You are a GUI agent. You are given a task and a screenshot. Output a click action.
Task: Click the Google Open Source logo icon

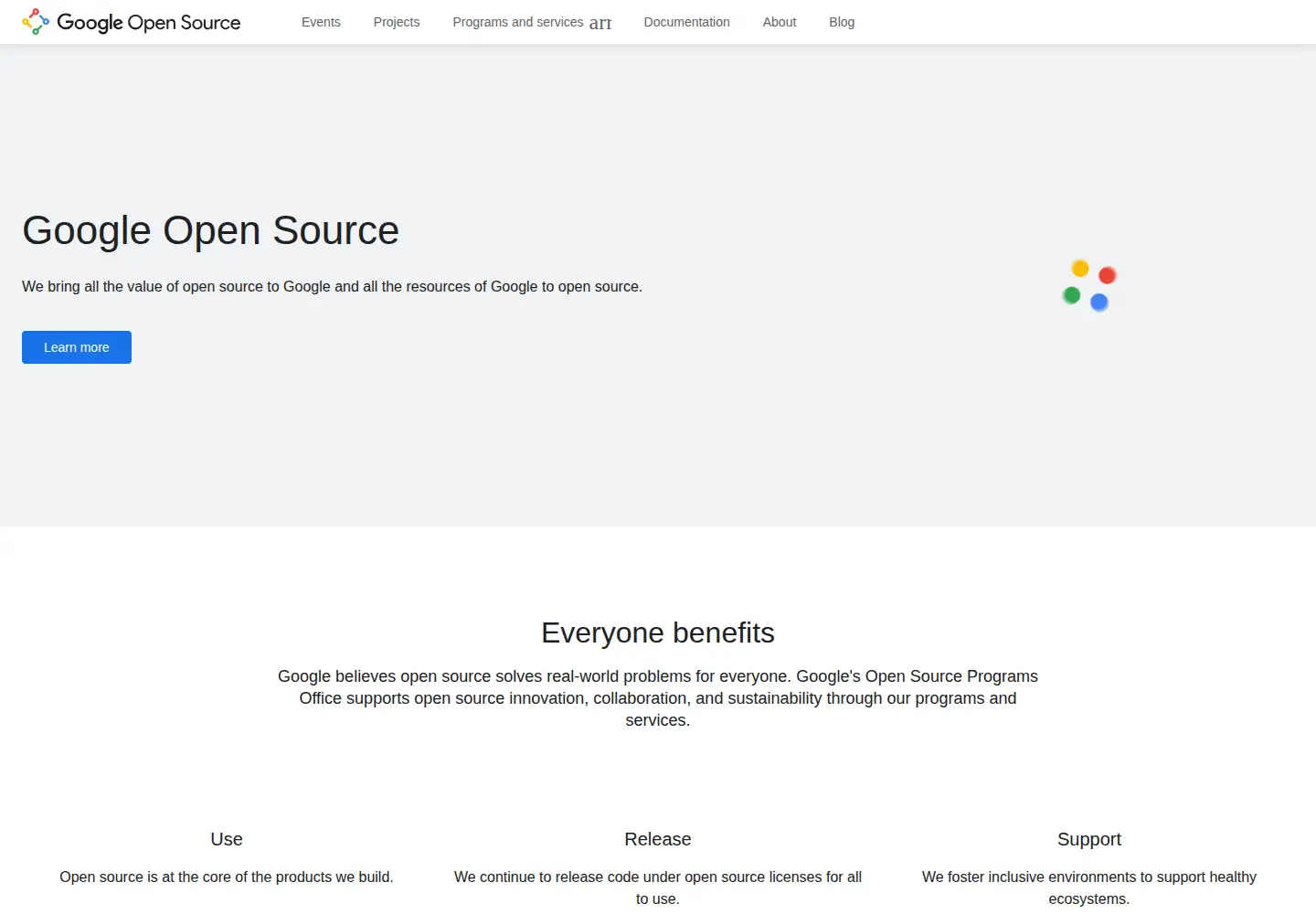[36, 22]
